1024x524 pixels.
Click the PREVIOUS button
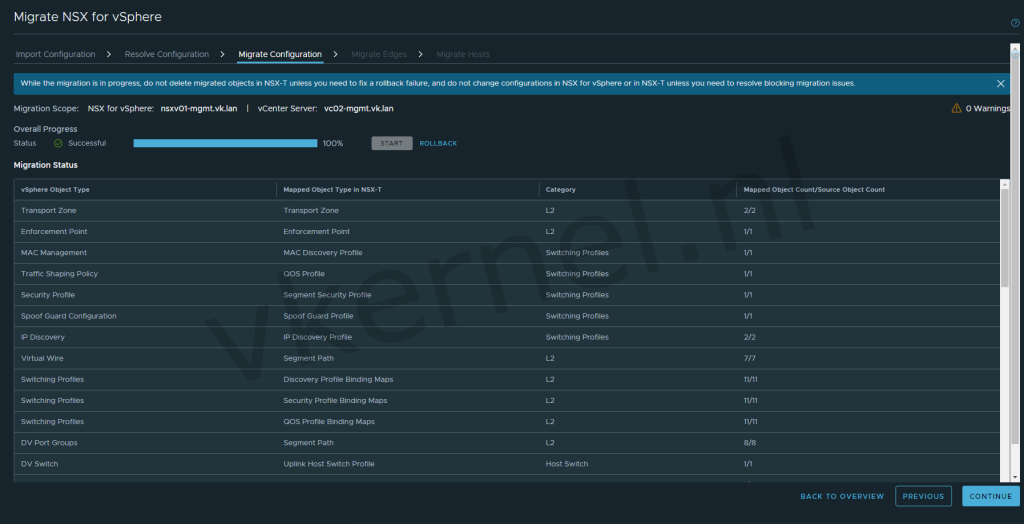click(923, 497)
